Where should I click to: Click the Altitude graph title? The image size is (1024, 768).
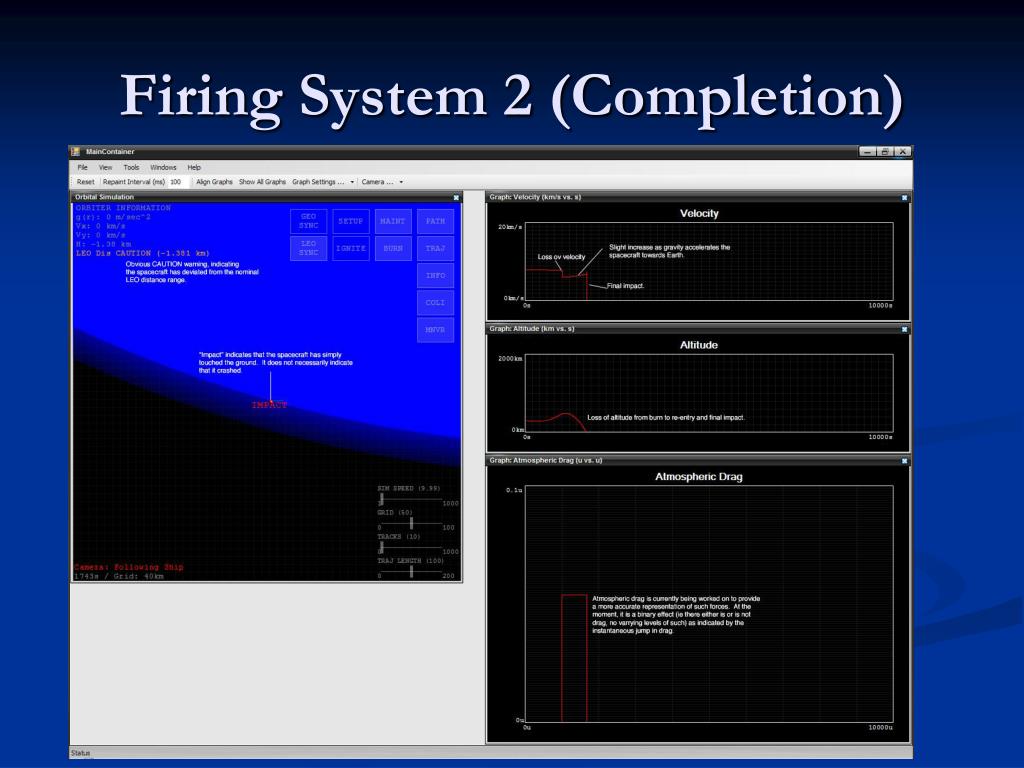pyautogui.click(x=699, y=345)
